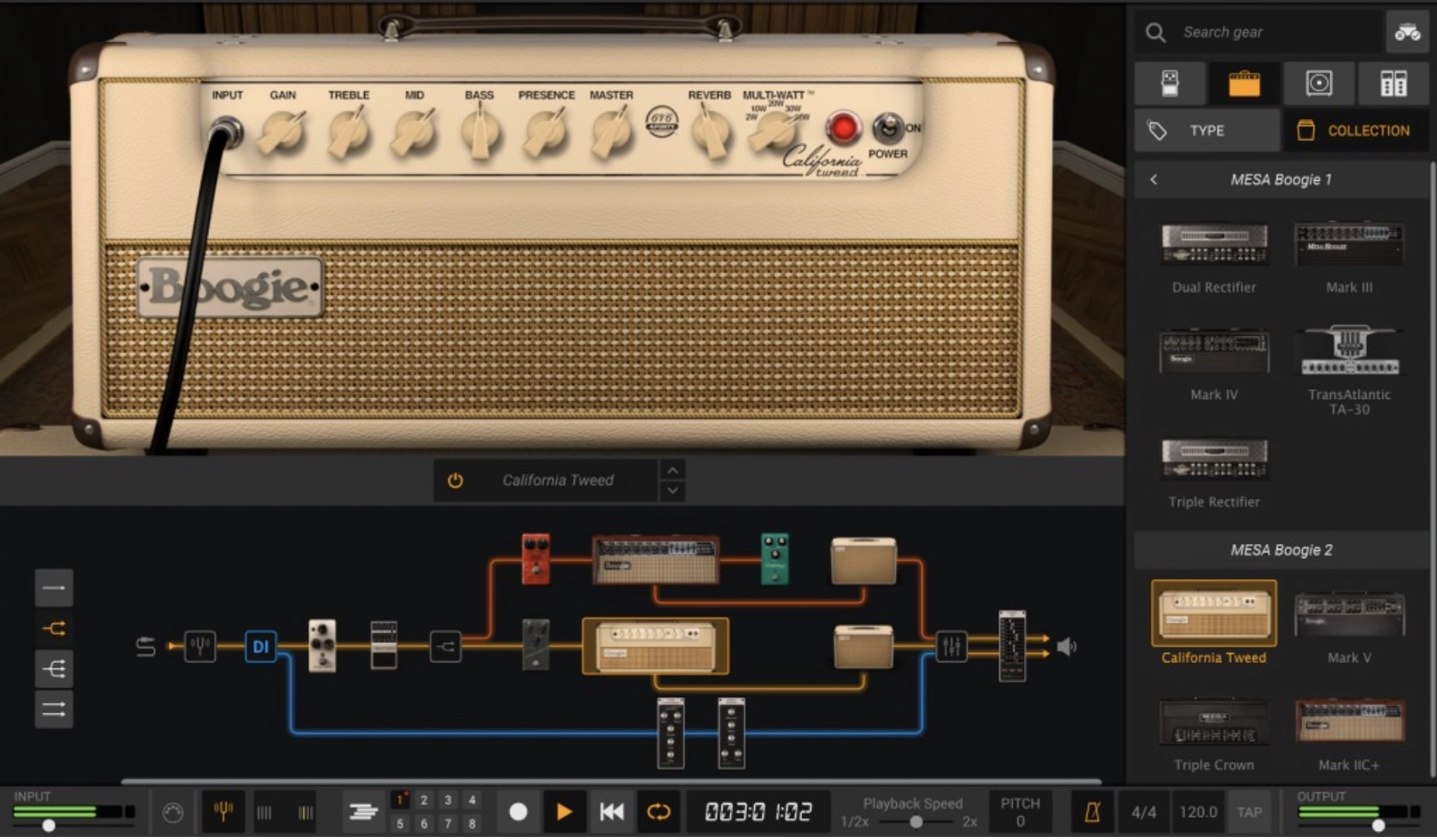Click the record button
This screenshot has width=1437, height=840.
518,812
